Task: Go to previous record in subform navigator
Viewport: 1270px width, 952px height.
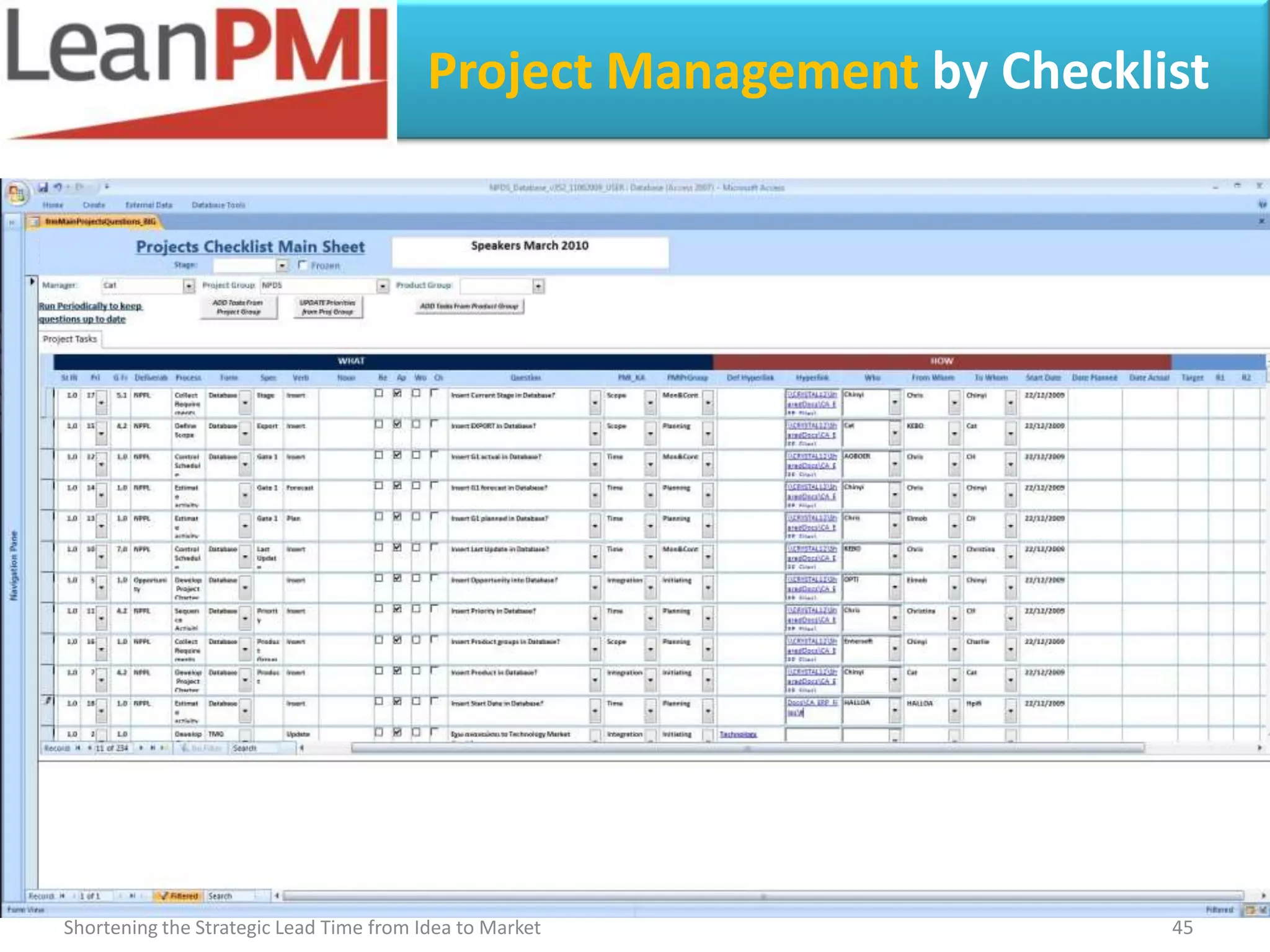Action: click(x=89, y=748)
